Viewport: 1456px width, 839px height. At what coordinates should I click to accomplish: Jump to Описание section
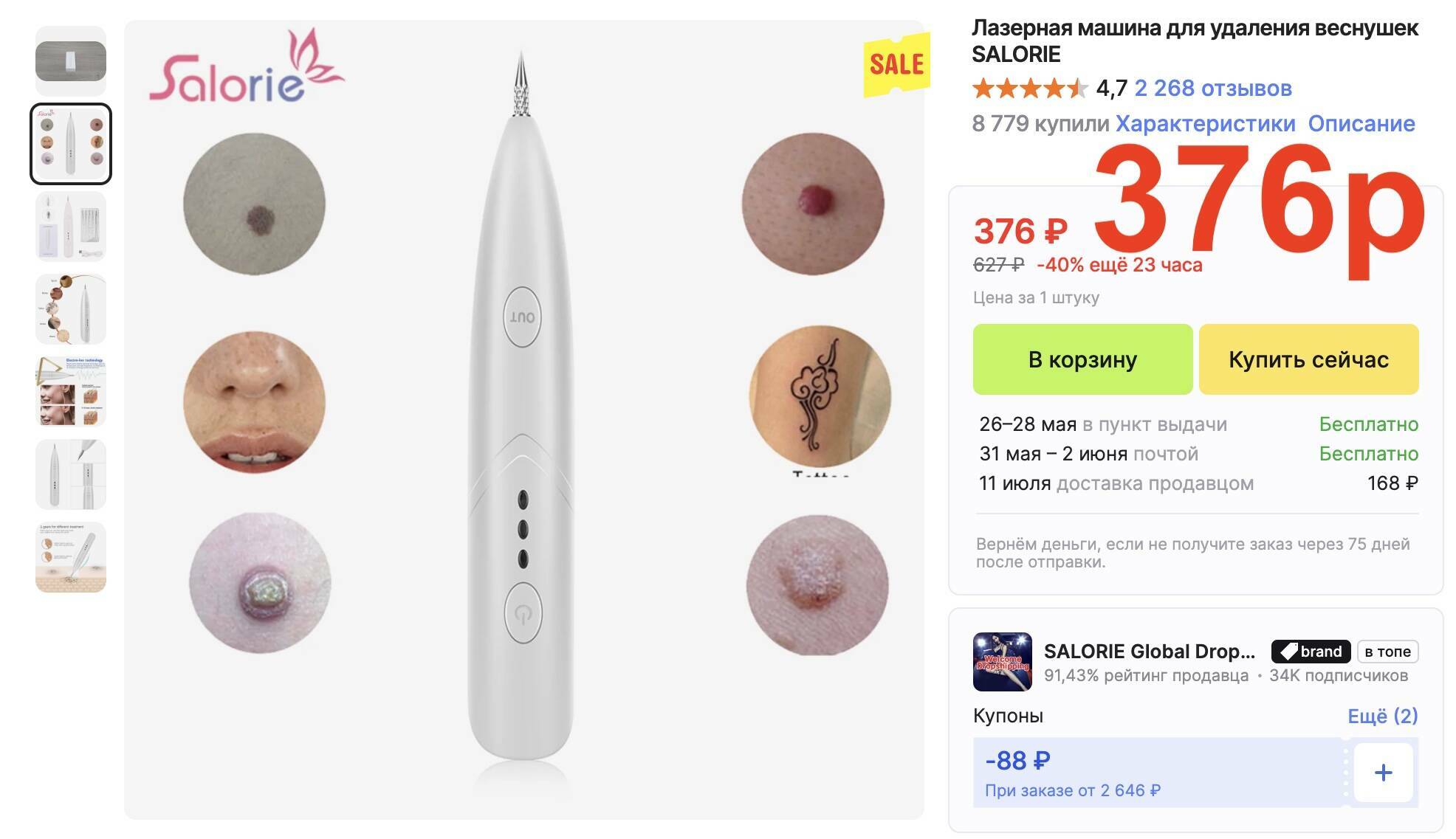[1361, 123]
